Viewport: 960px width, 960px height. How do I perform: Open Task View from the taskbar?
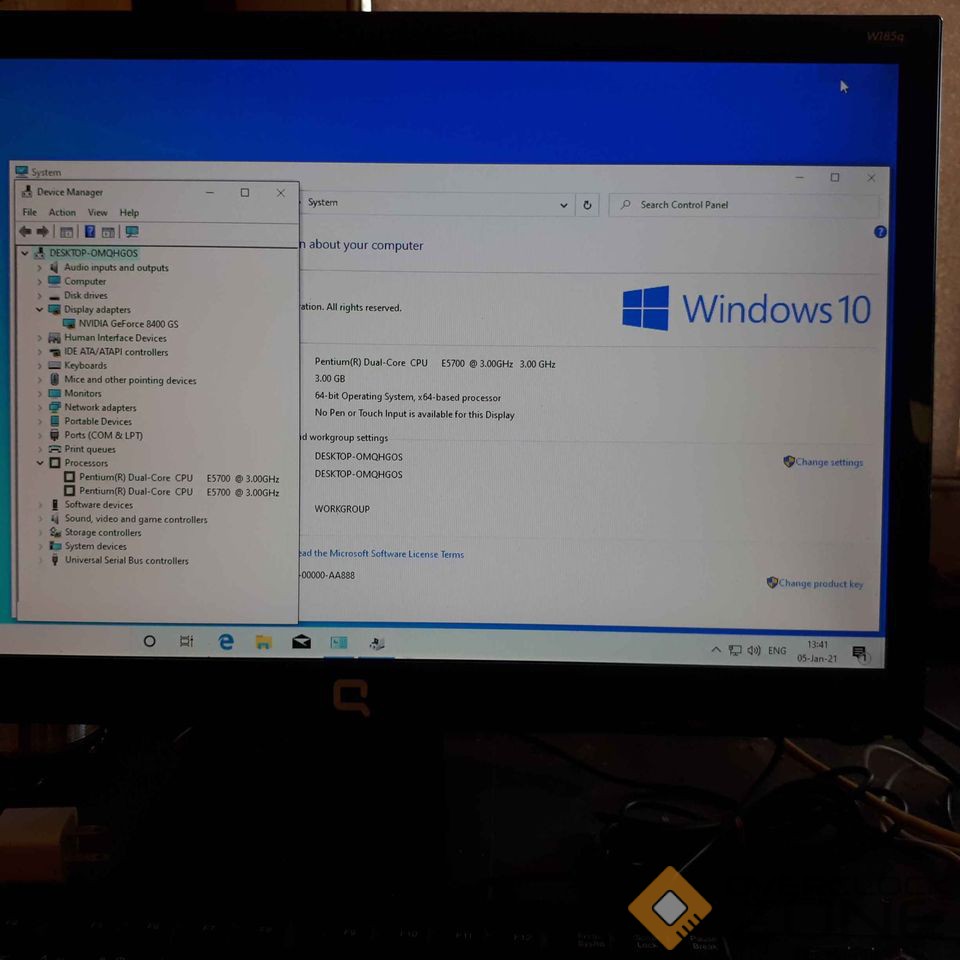coord(187,641)
